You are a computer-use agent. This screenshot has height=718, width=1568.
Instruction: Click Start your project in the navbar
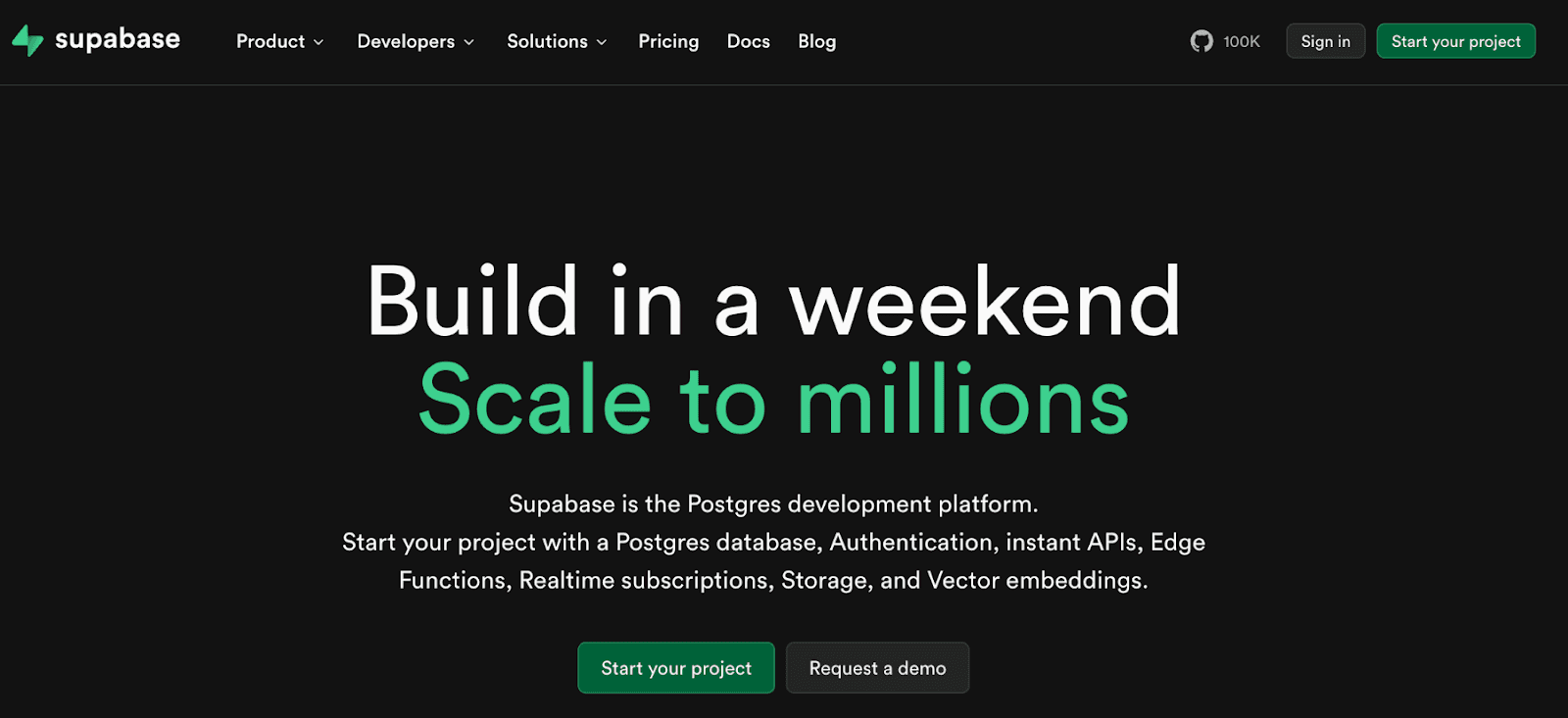[x=1455, y=40]
